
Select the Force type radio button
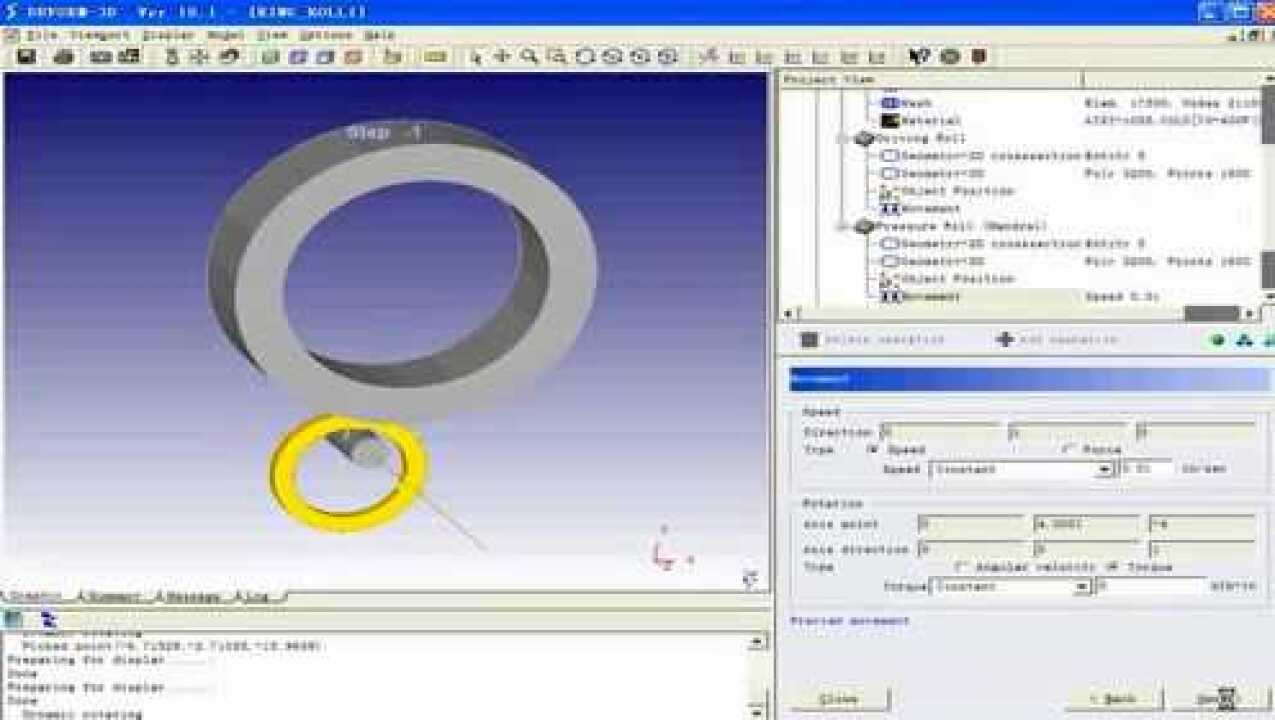[1067, 450]
